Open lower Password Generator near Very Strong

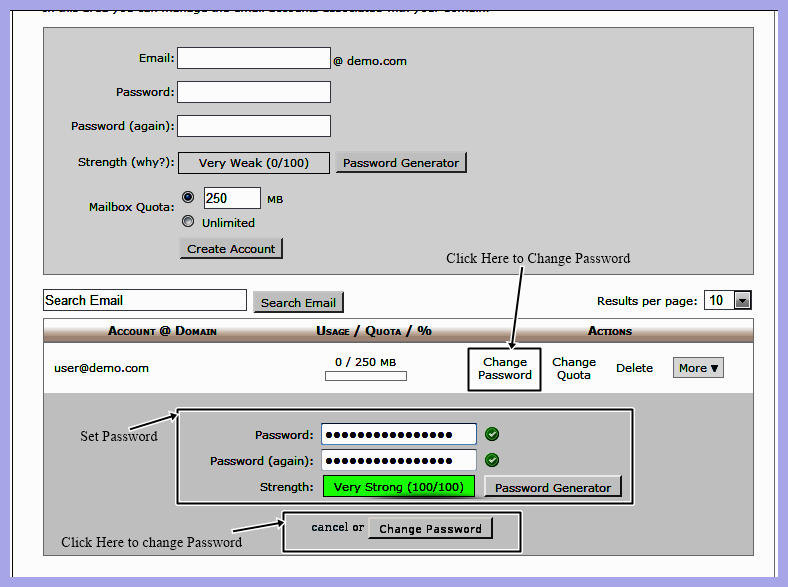coord(553,487)
